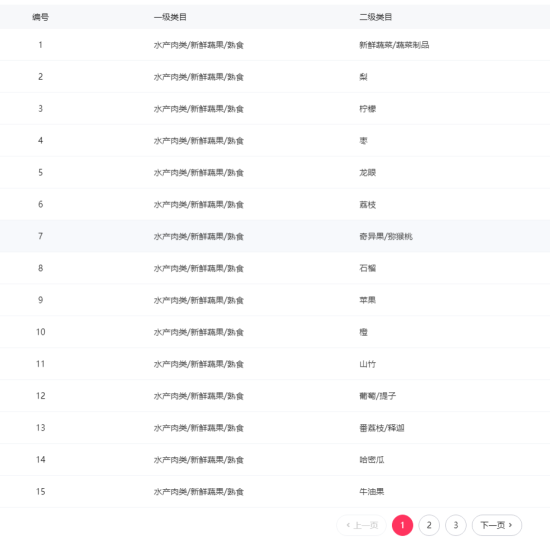Click the 下一页 next page button
The width and height of the screenshot is (550, 543).
tap(497, 525)
